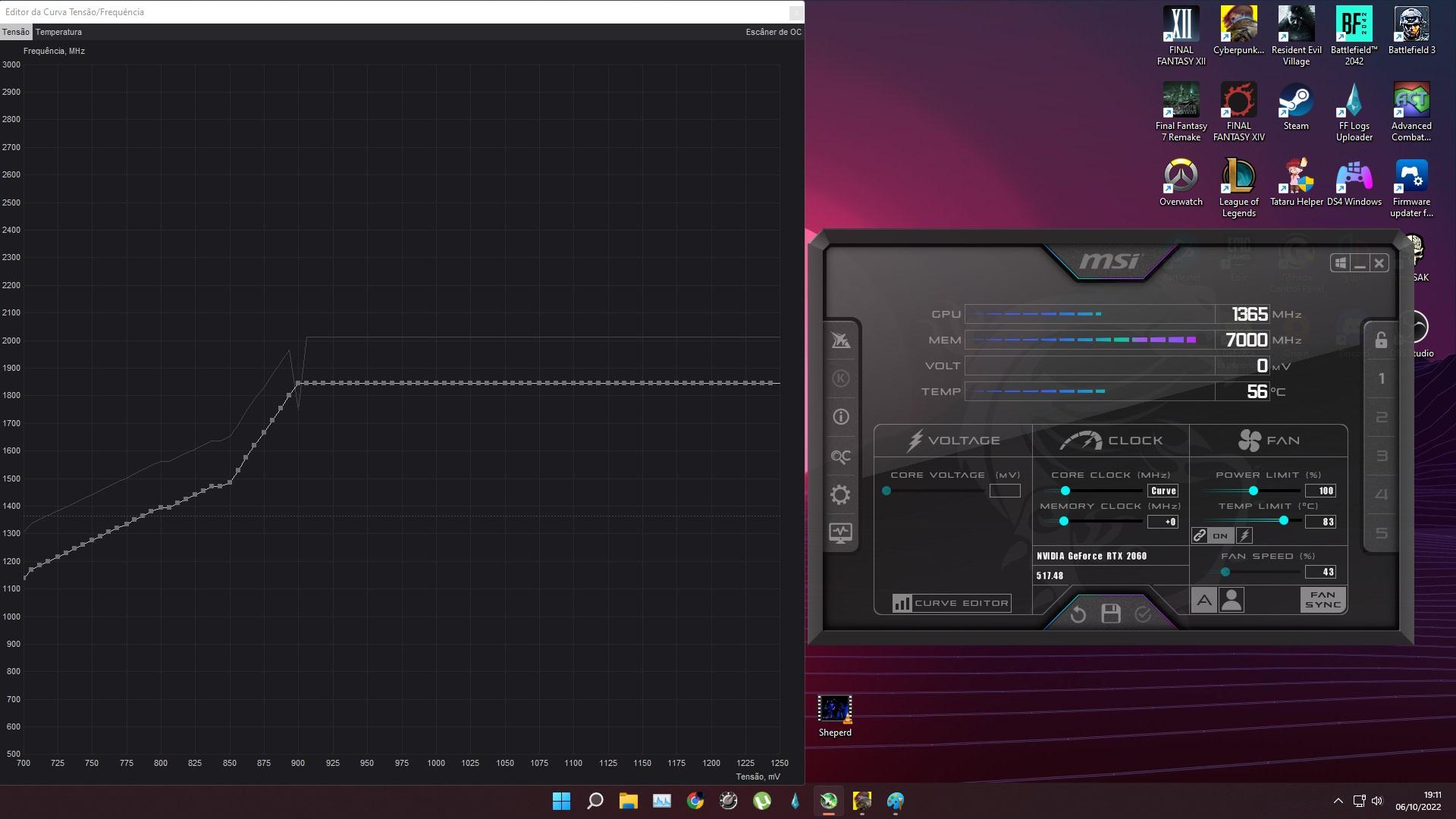The height and width of the screenshot is (819, 1456).
Task: Click the Windows startup icon in Afterburner header
Action: pyautogui.click(x=1340, y=263)
